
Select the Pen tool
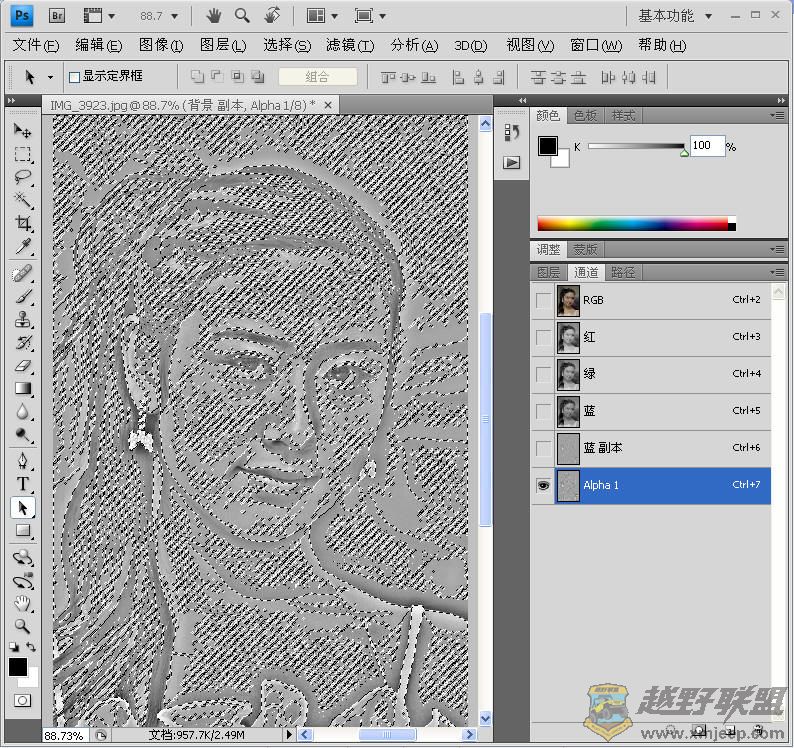22,460
